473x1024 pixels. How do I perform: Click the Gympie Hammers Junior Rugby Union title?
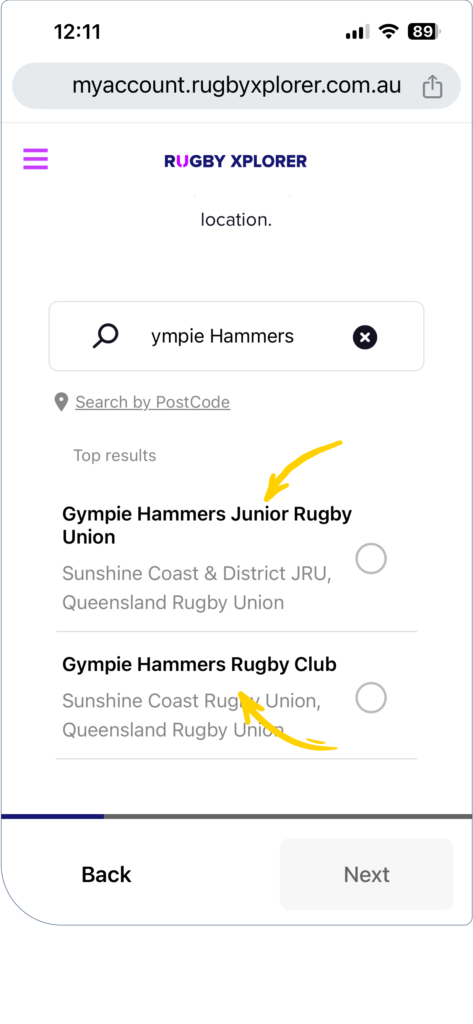click(x=207, y=525)
